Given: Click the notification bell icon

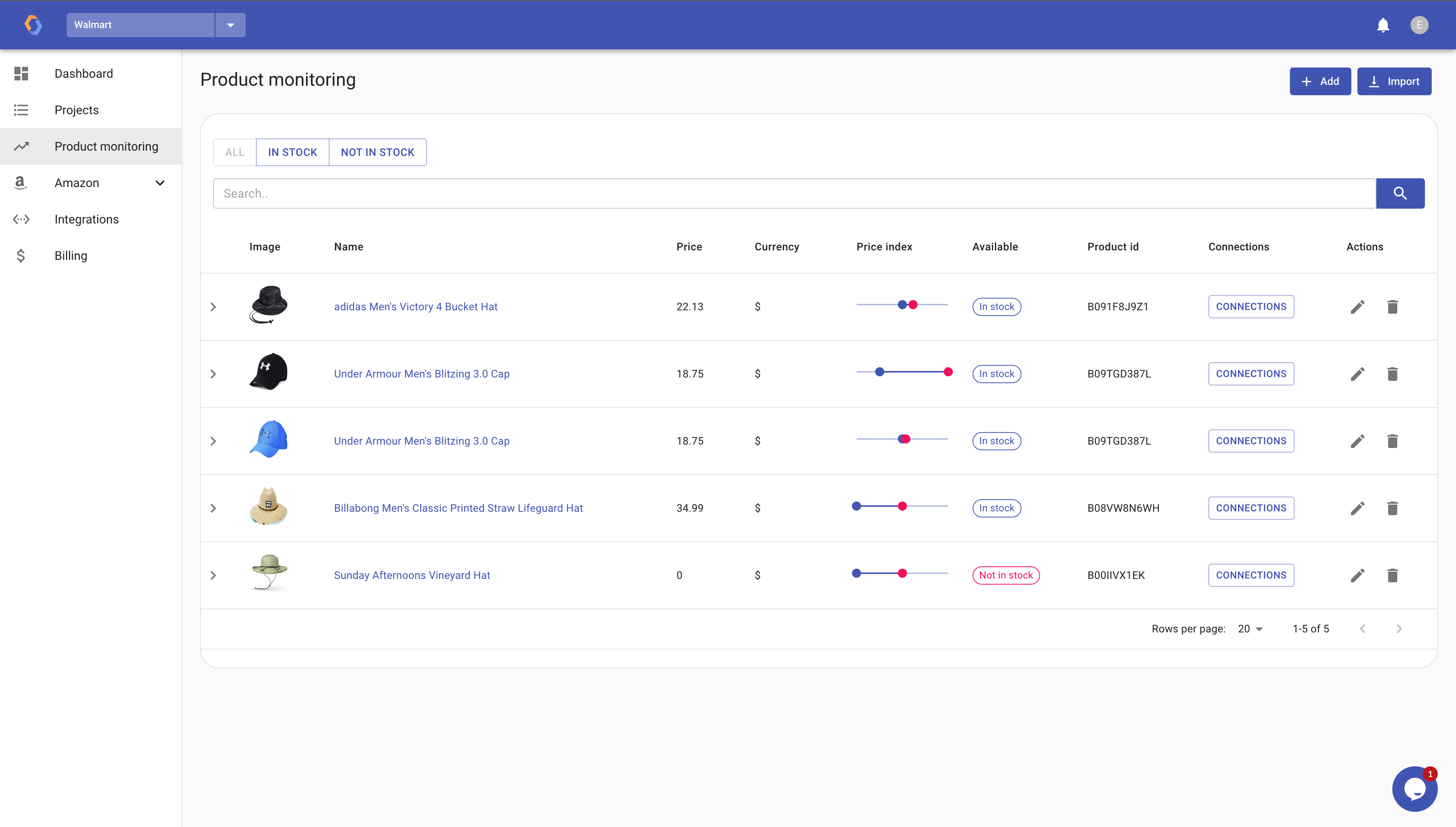Looking at the screenshot, I should (1383, 25).
